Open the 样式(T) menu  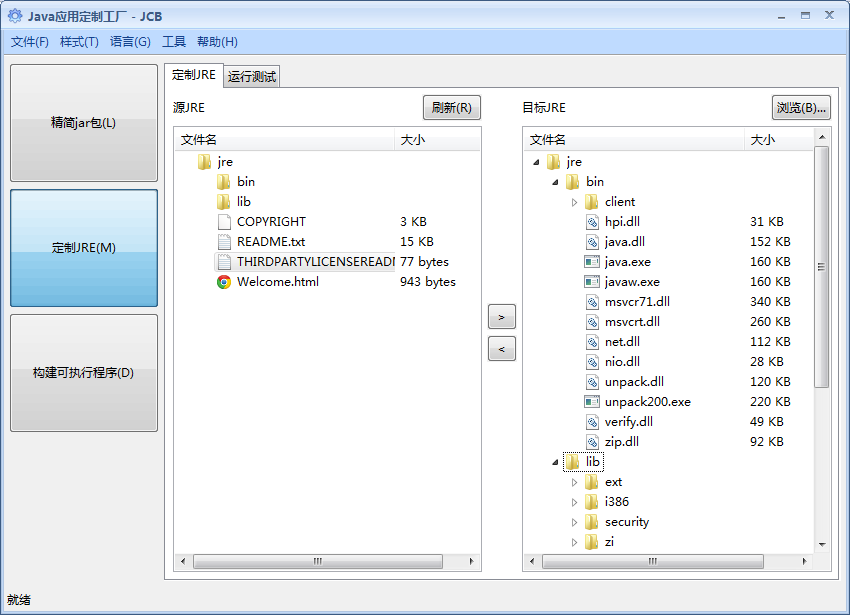tap(79, 42)
